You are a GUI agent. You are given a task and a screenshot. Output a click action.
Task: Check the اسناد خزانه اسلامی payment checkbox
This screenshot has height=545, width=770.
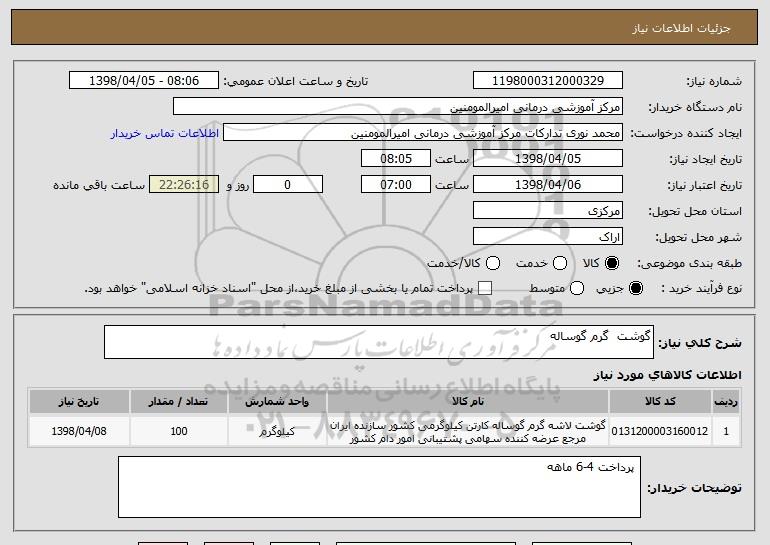(x=485, y=288)
